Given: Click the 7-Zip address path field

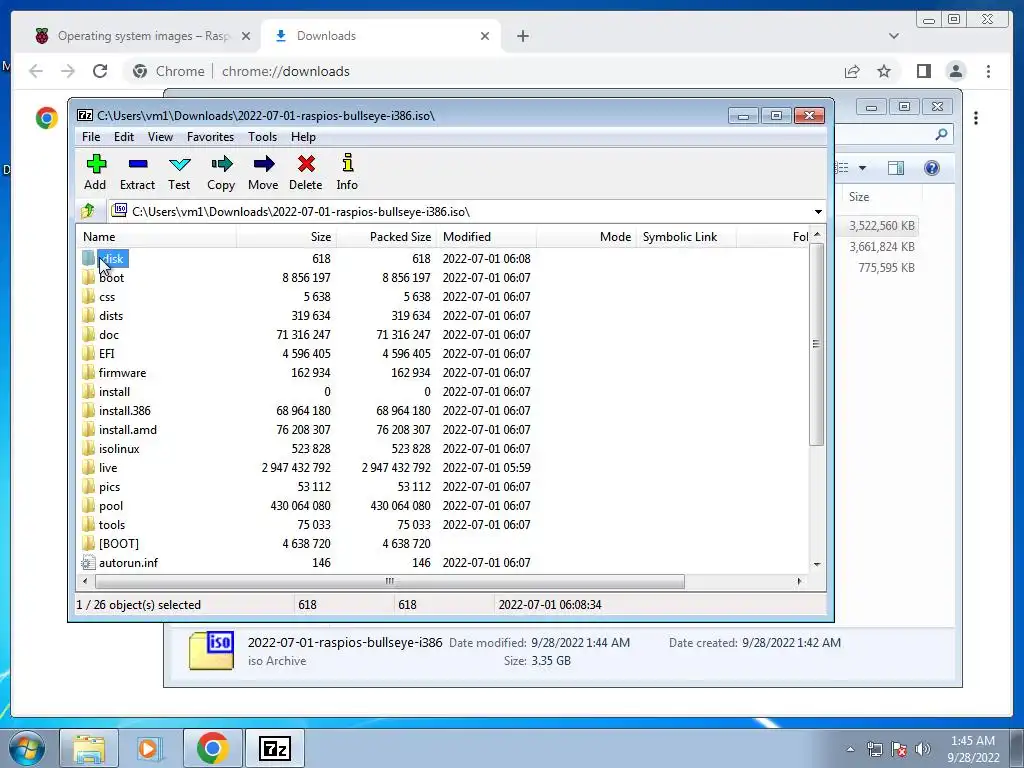Looking at the screenshot, I should coord(460,212).
